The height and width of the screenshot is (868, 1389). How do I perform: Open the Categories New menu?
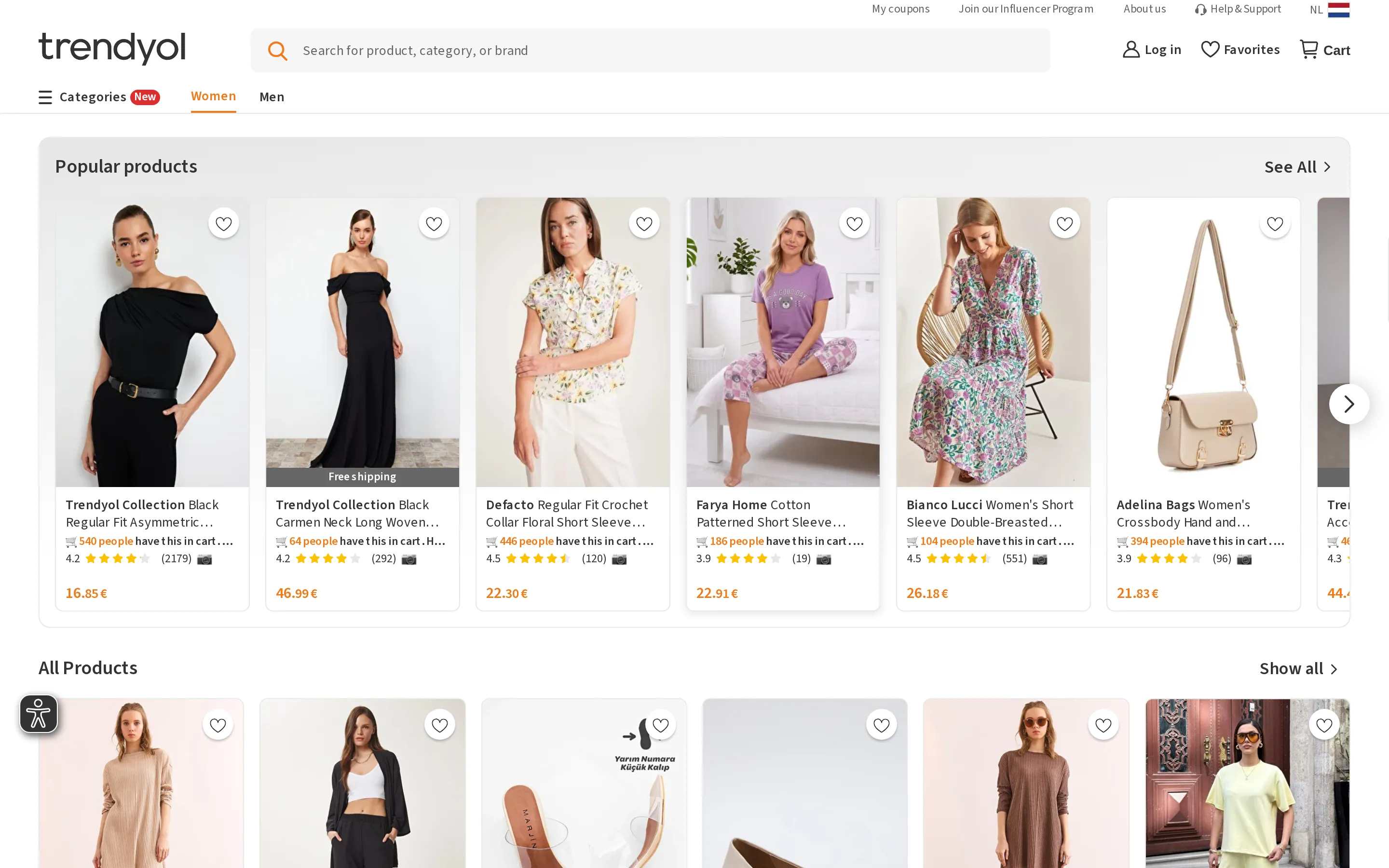[x=99, y=97]
